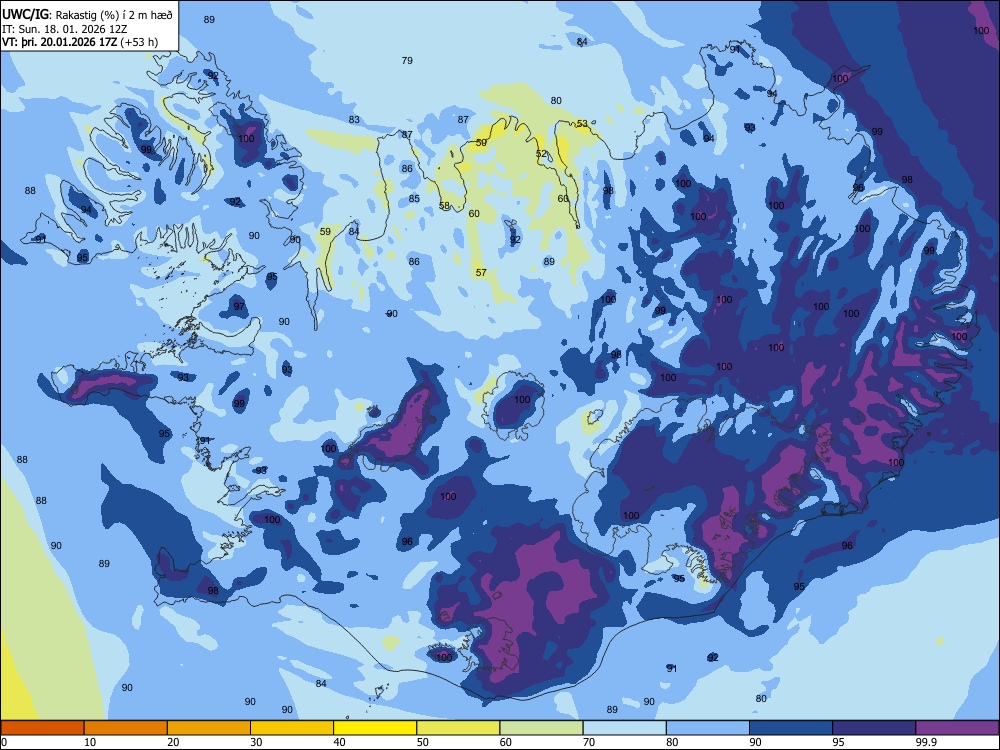Click the '79' humidity value on the map
The width and height of the screenshot is (1000, 750).
pos(407,61)
